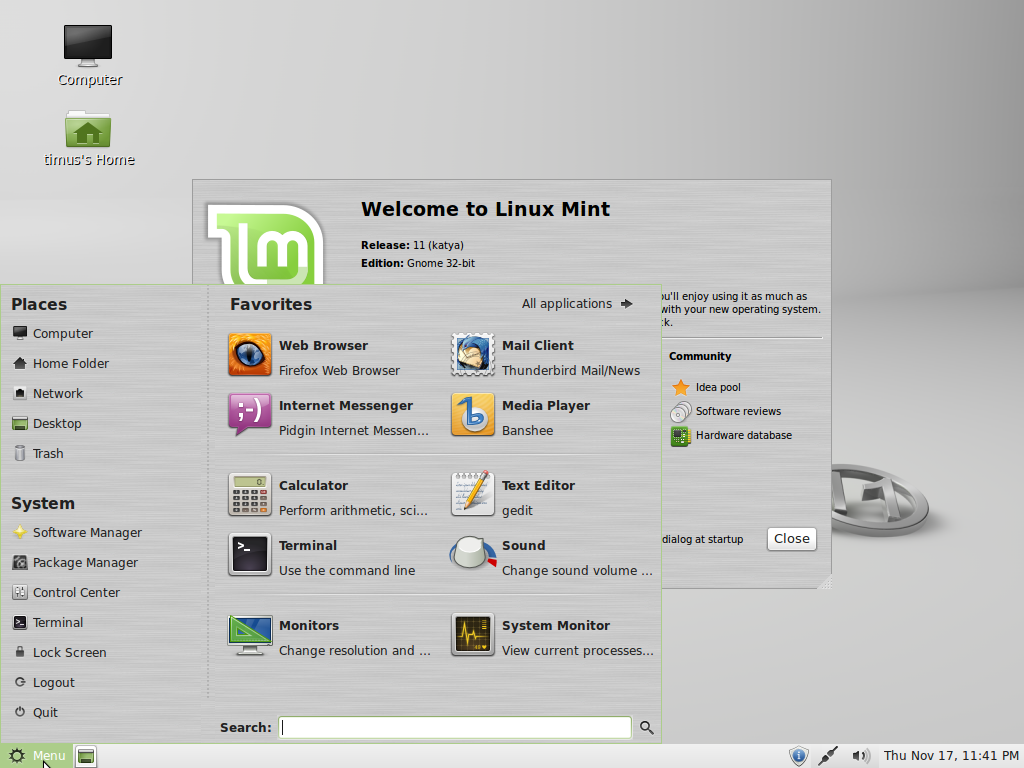
Task: Toggle the Menu button in panel
Action: (x=37, y=756)
